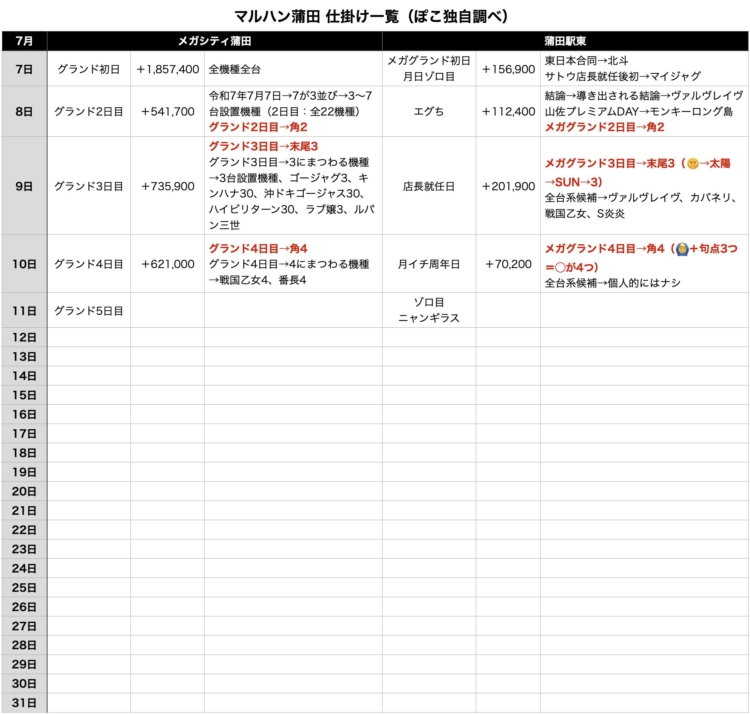
Task: Click the 18日 date cell
Action: click(24, 452)
